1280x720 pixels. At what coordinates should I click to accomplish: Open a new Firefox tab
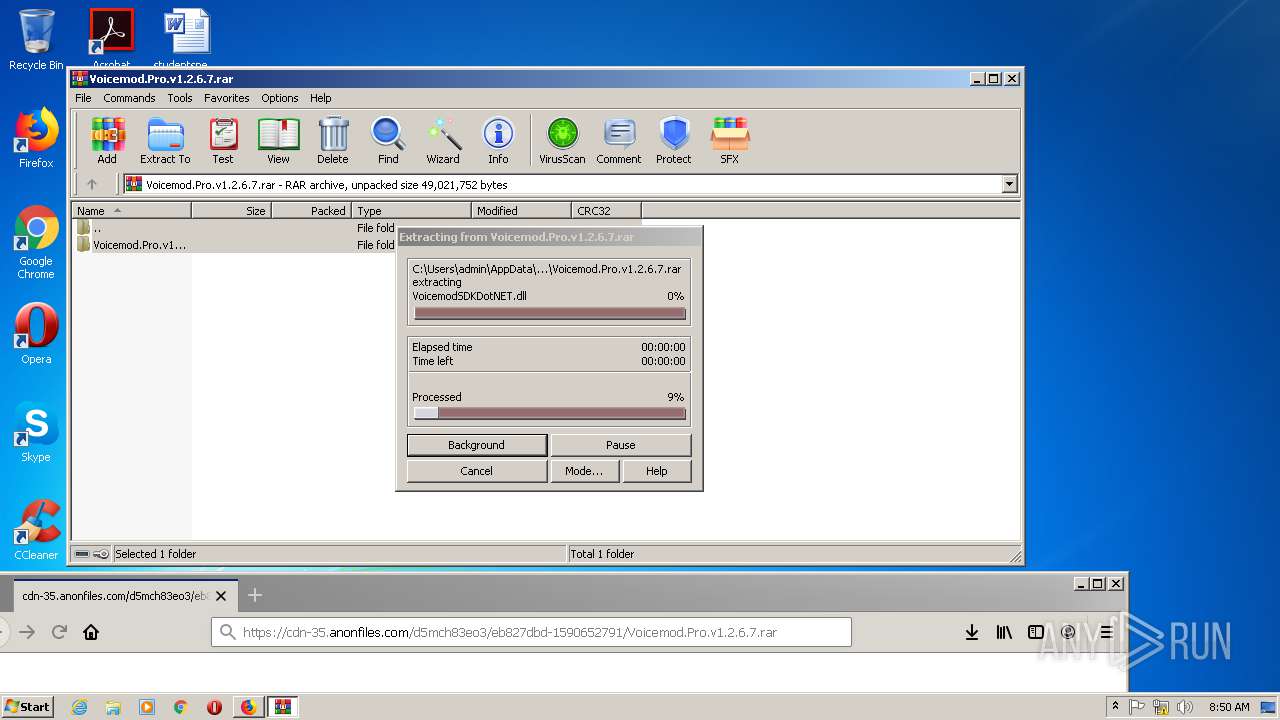255,595
